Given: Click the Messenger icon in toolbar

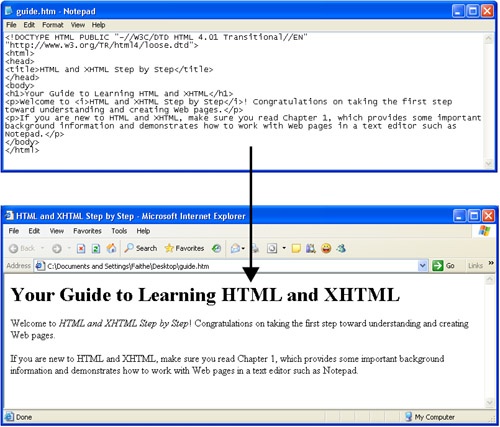Looking at the screenshot, I should coord(341,248).
